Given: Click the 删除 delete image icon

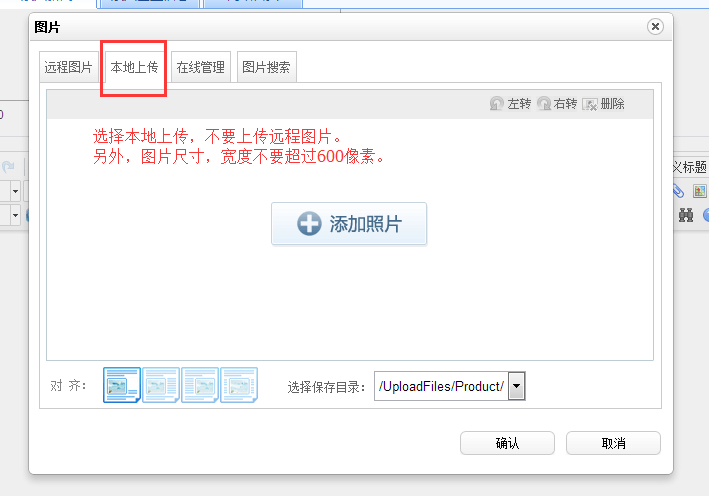Looking at the screenshot, I should (x=590, y=104).
